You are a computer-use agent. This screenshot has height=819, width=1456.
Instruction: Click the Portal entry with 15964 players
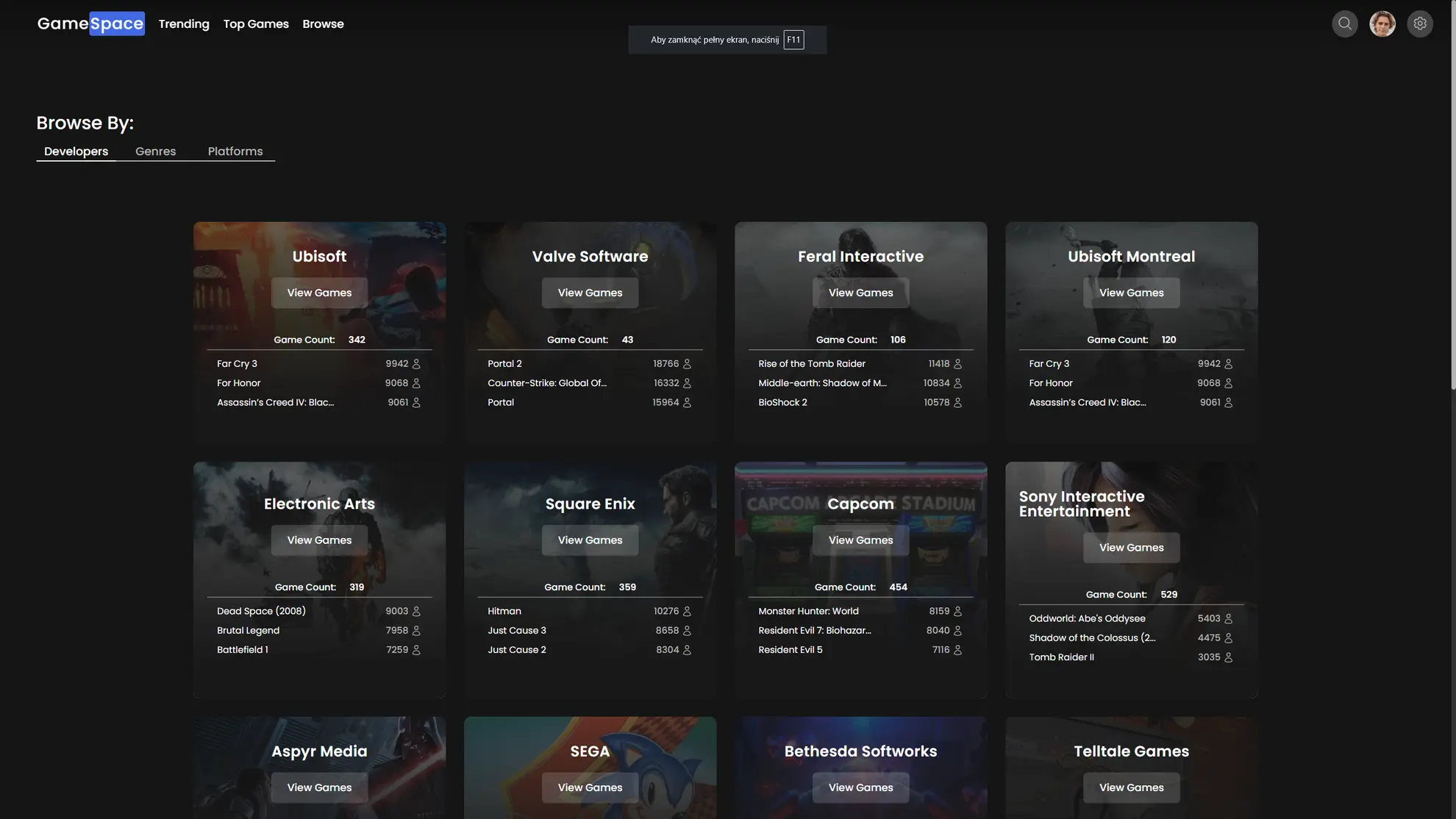point(501,403)
